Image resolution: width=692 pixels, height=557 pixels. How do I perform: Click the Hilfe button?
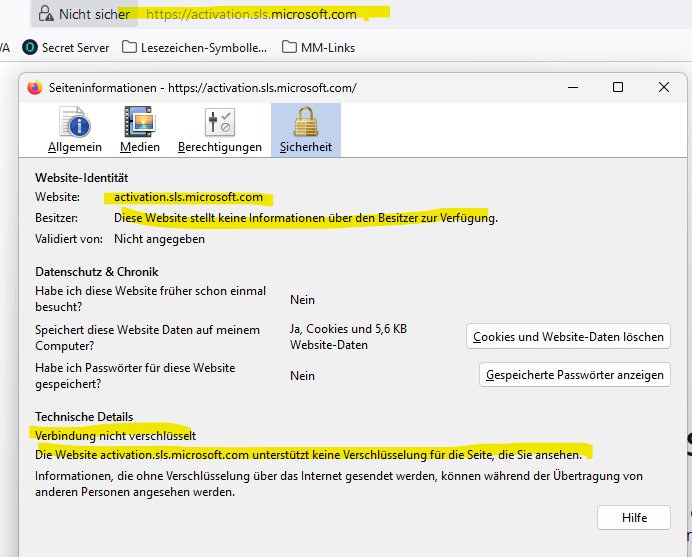point(634,517)
